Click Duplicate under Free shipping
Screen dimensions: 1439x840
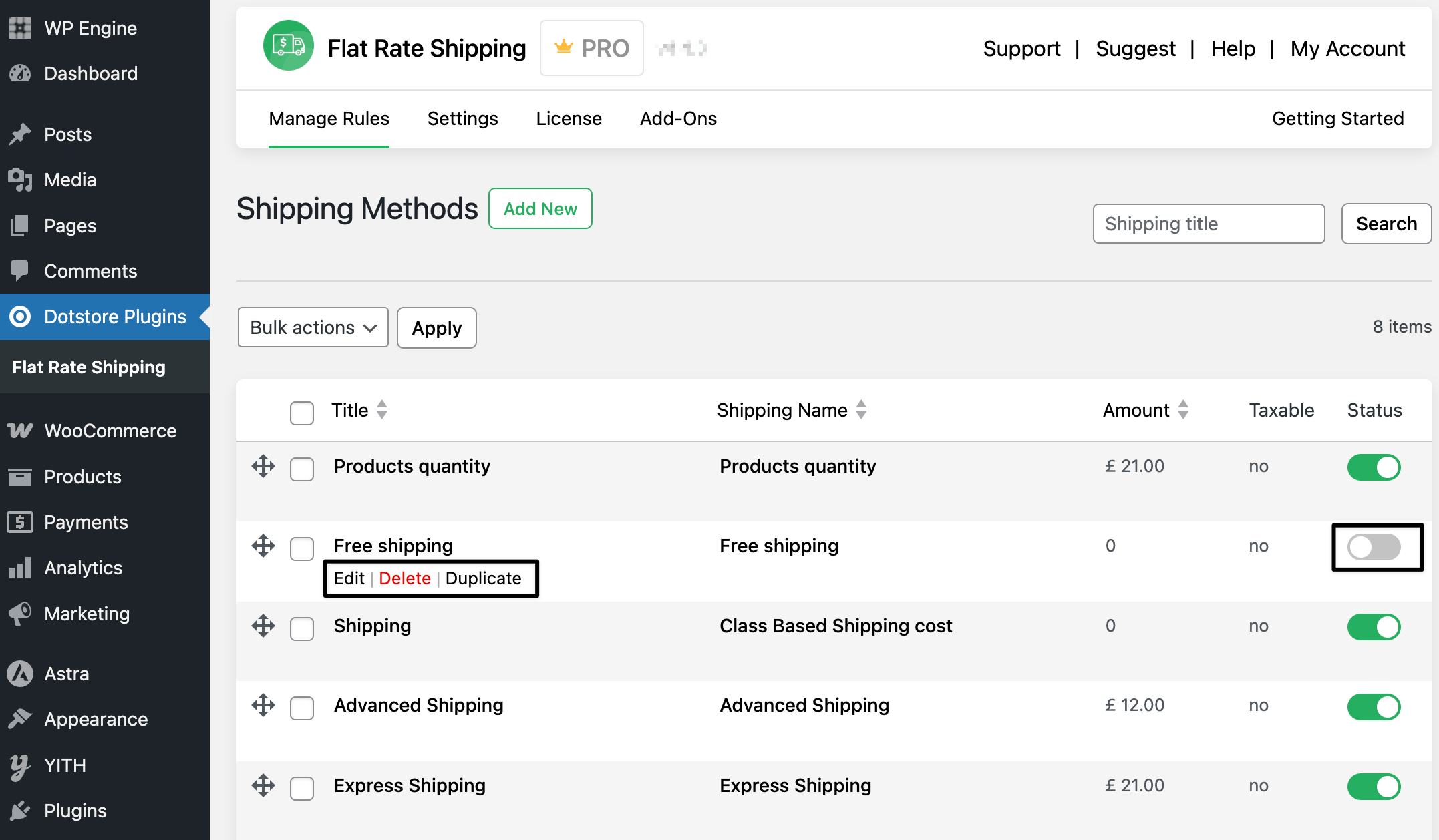click(x=483, y=578)
